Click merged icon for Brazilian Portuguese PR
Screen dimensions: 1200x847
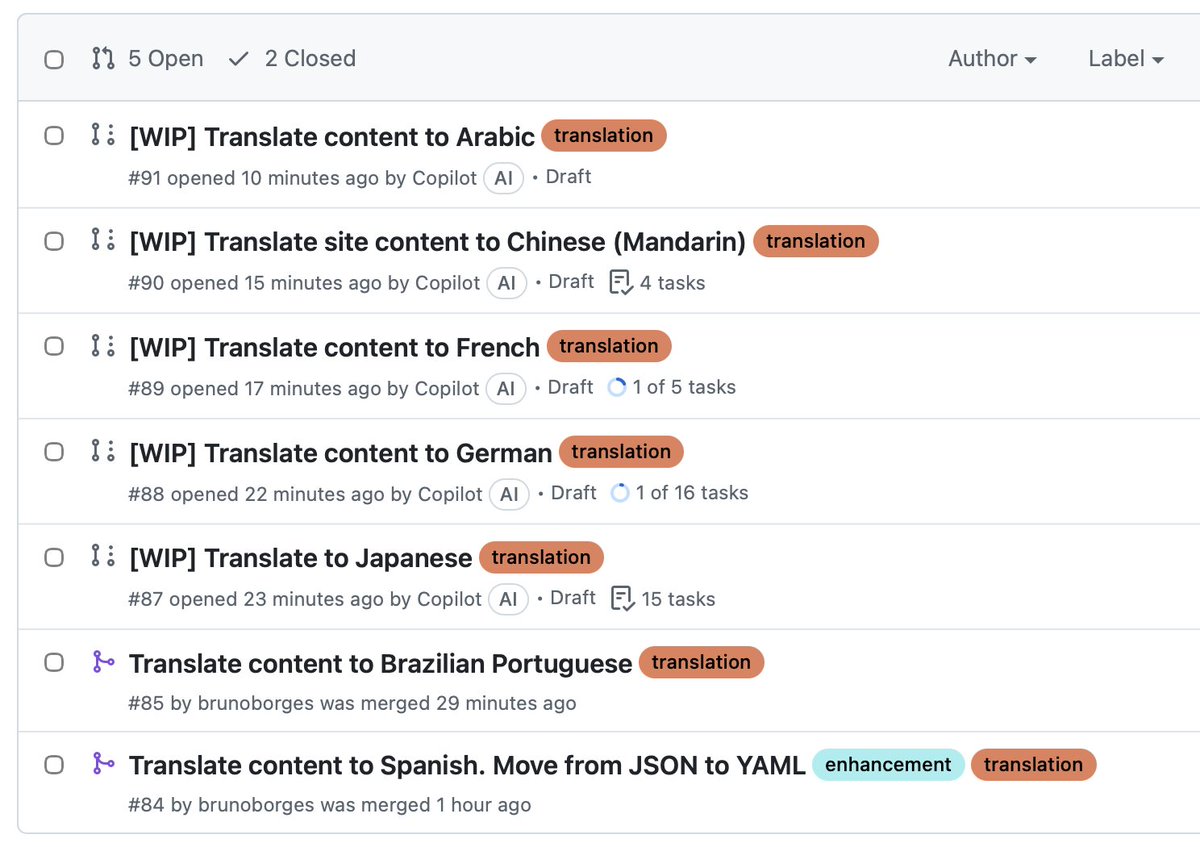(x=103, y=662)
